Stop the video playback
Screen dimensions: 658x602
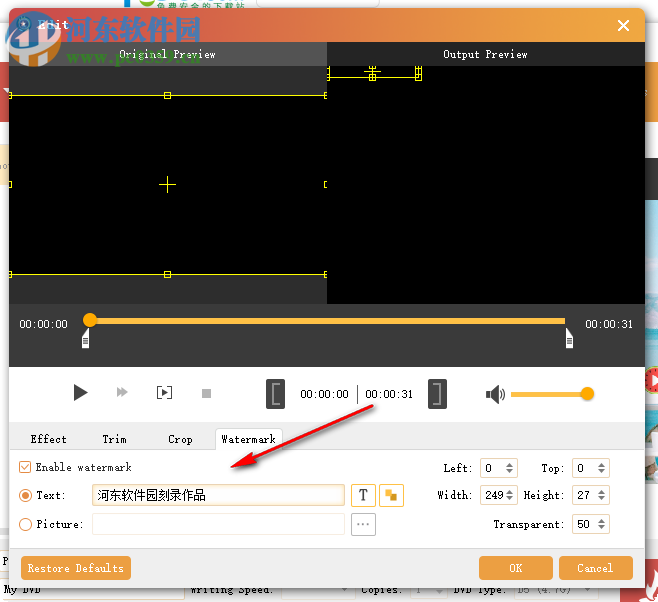point(206,394)
